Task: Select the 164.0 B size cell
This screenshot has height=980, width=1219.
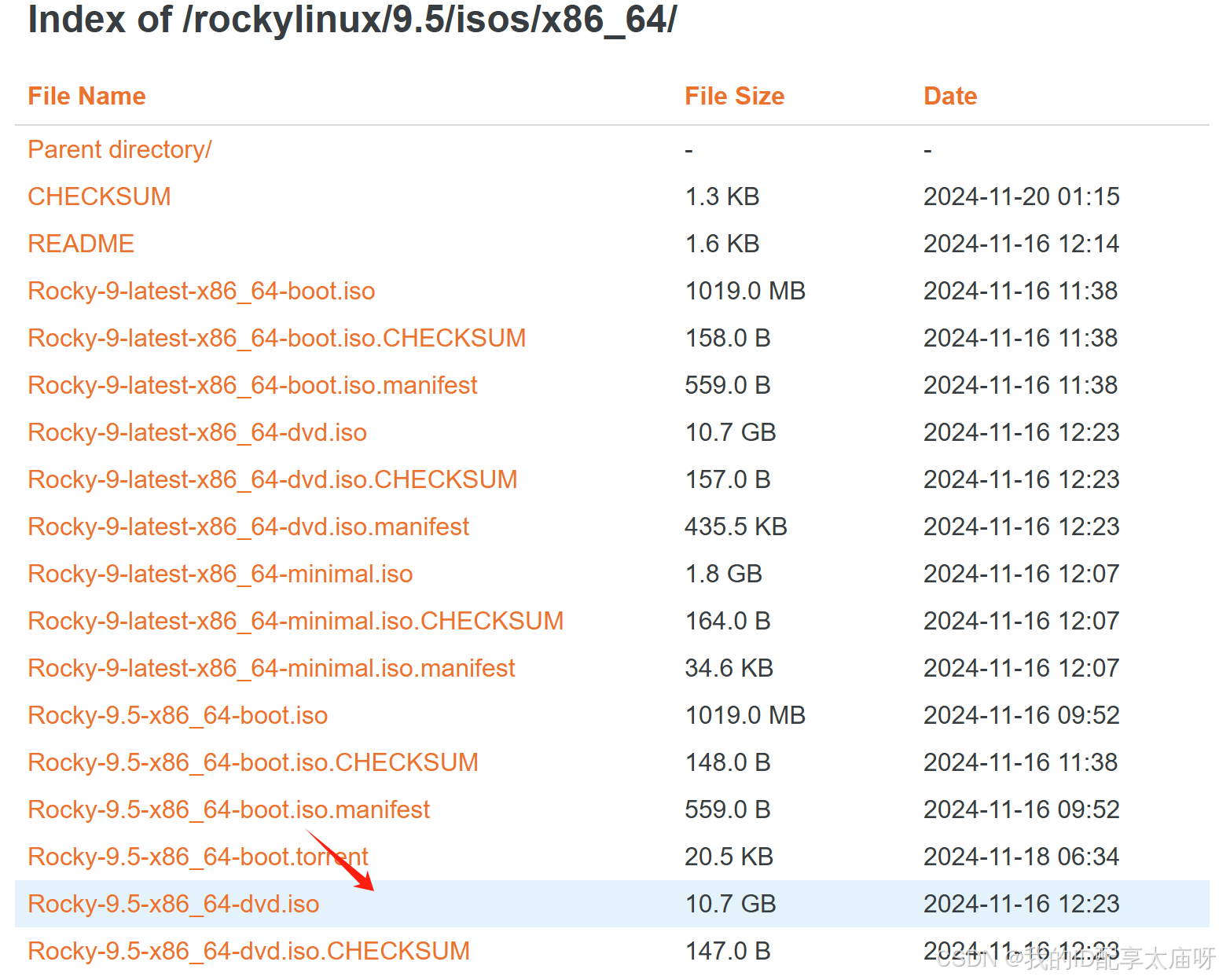Action: click(728, 621)
